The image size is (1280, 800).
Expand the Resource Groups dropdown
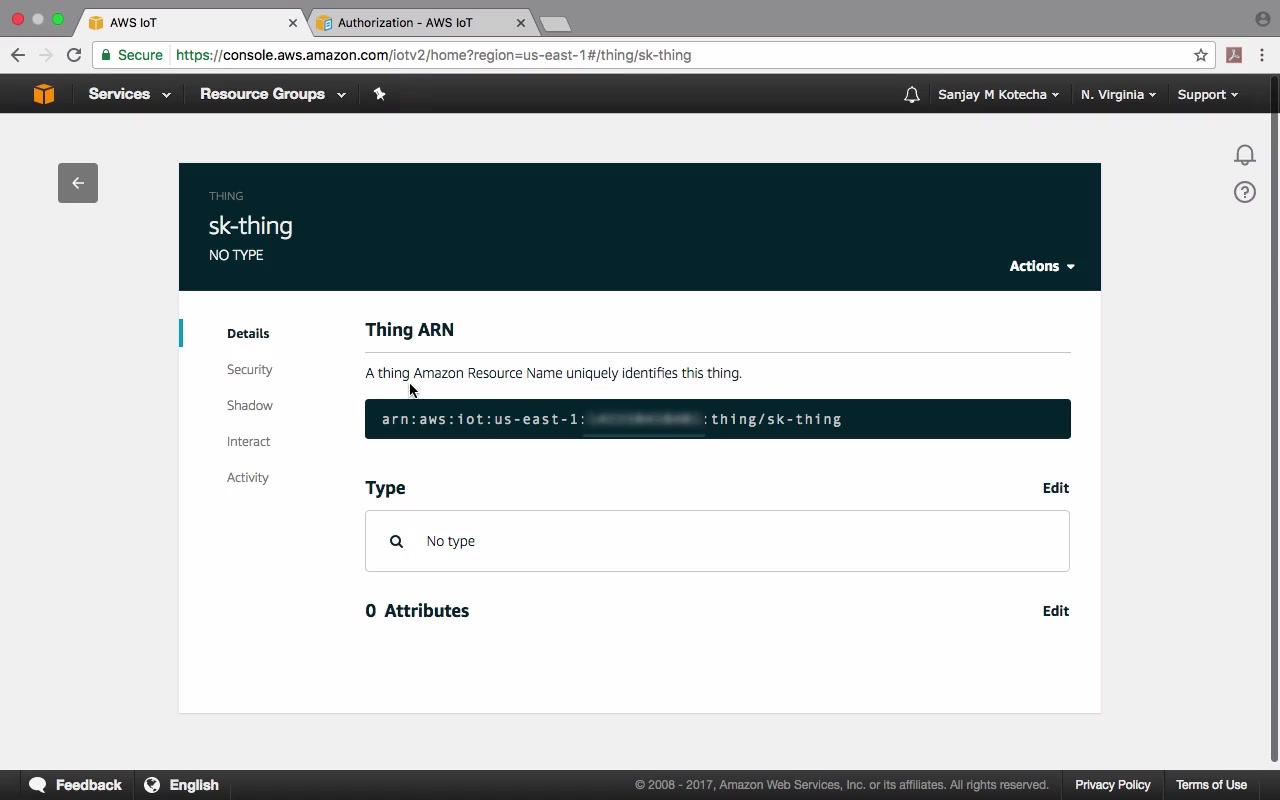(x=273, y=94)
